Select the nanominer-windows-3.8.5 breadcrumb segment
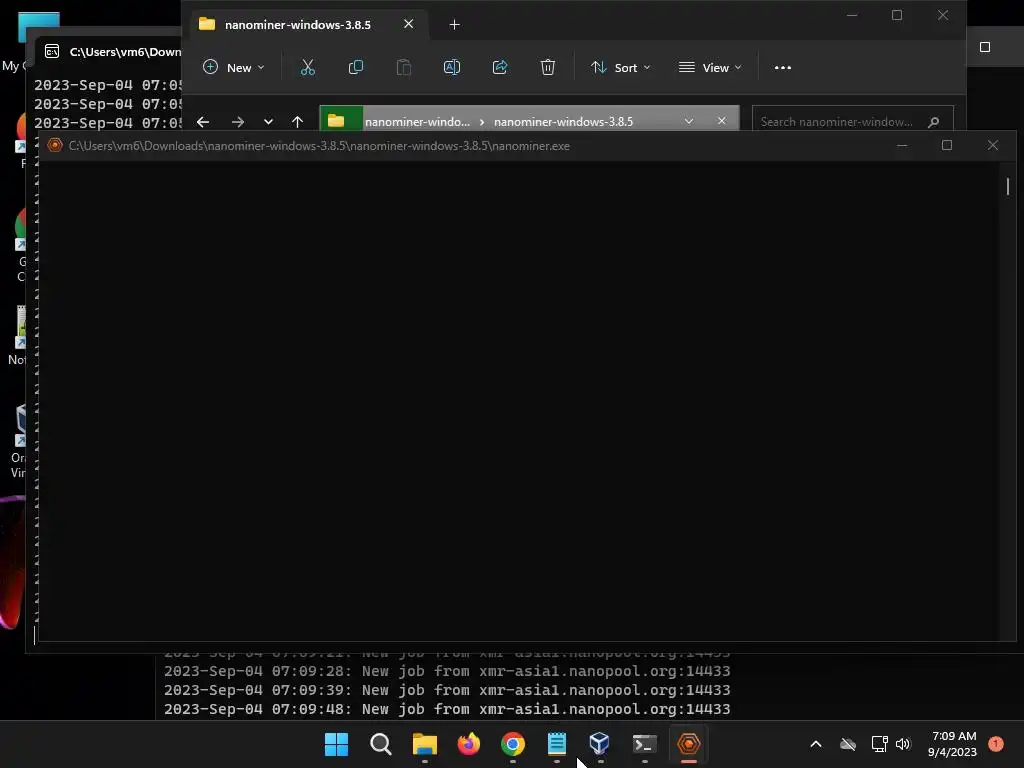The height and width of the screenshot is (768, 1024). 563,121
